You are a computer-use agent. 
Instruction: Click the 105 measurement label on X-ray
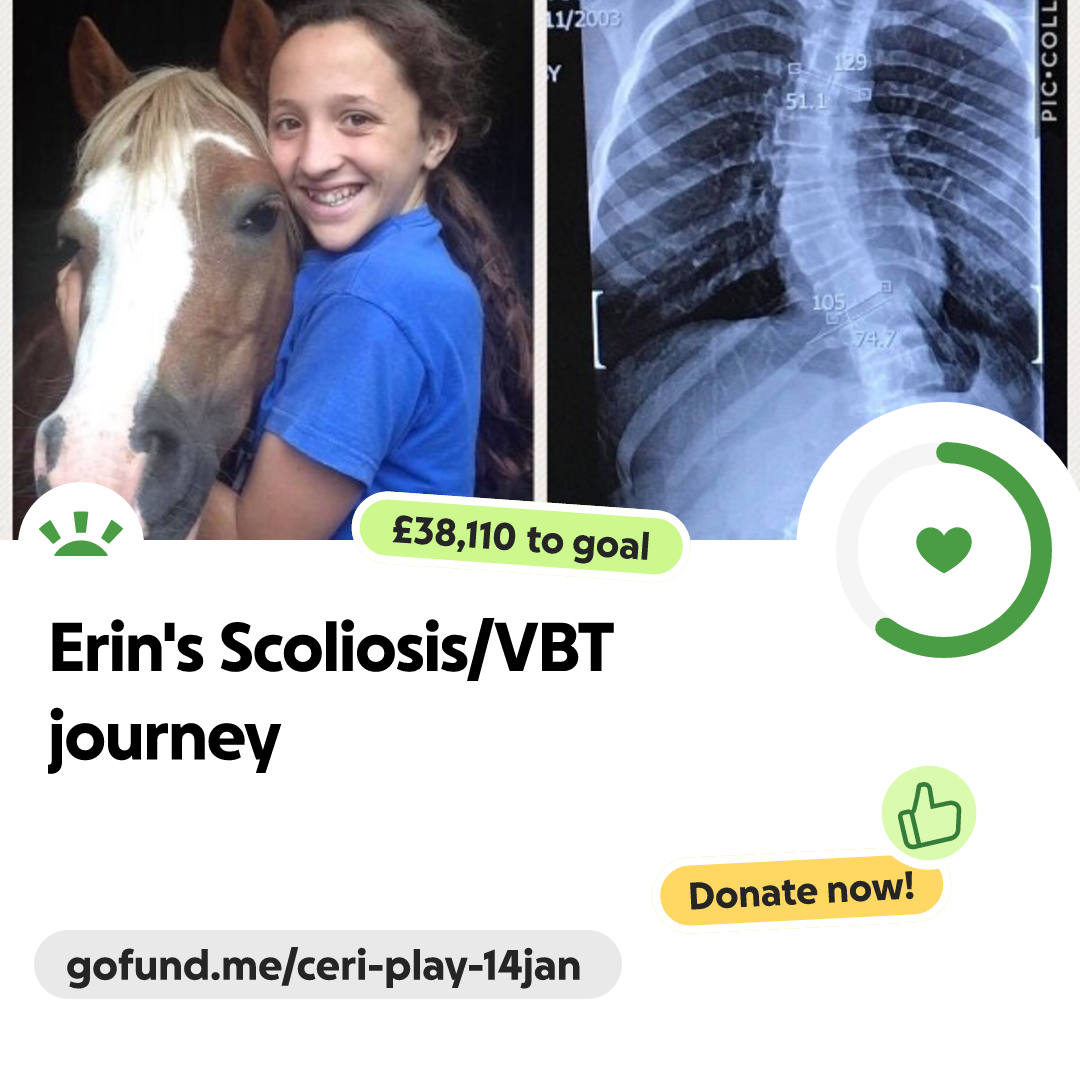pos(828,302)
